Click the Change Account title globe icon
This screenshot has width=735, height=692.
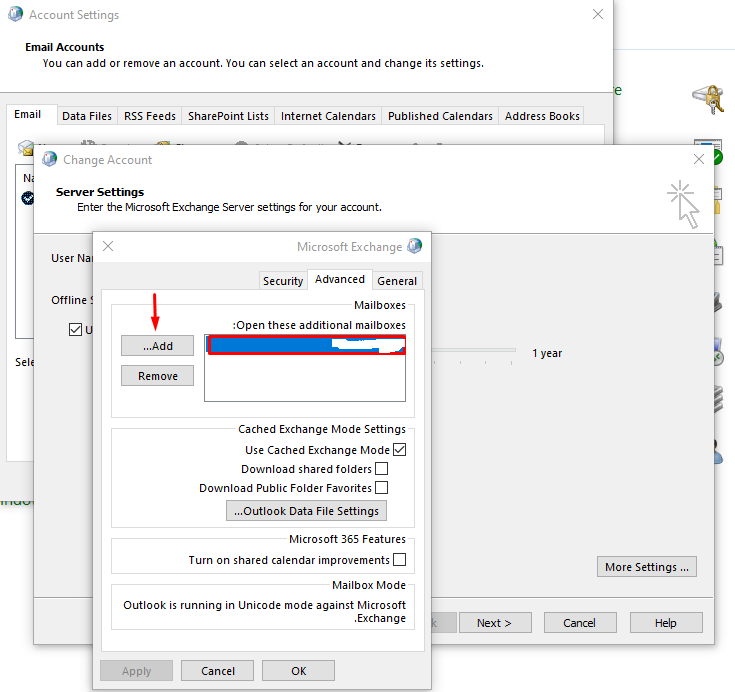(x=50, y=159)
